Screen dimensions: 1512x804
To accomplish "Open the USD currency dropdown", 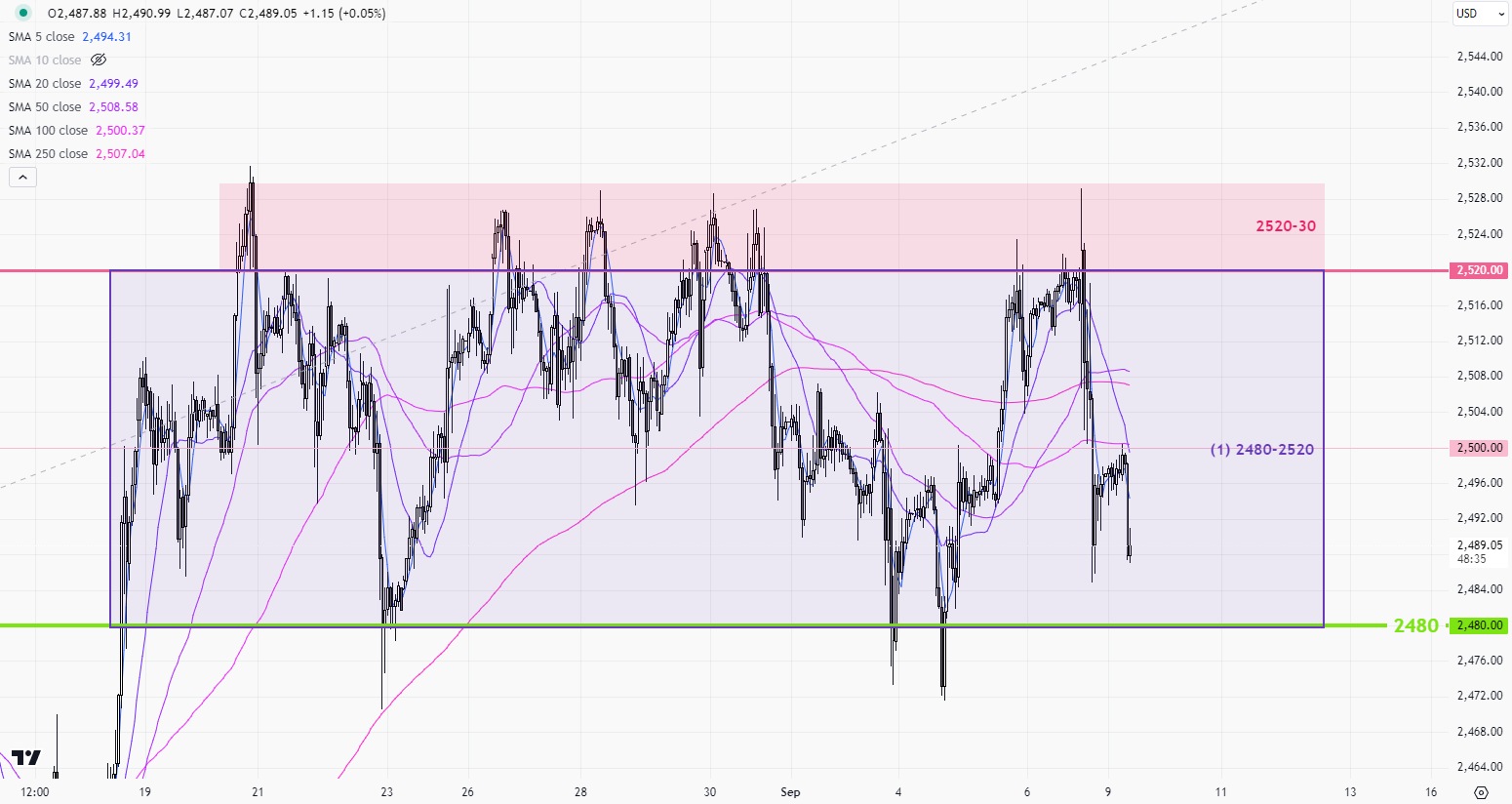I will [x=1480, y=14].
